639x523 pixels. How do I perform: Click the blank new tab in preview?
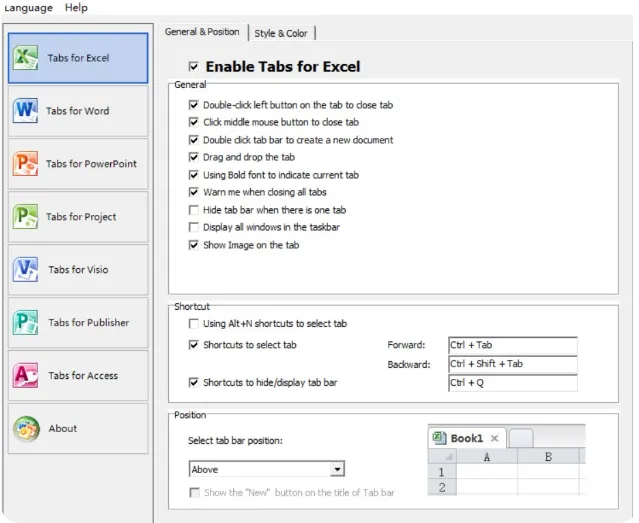[521, 438]
